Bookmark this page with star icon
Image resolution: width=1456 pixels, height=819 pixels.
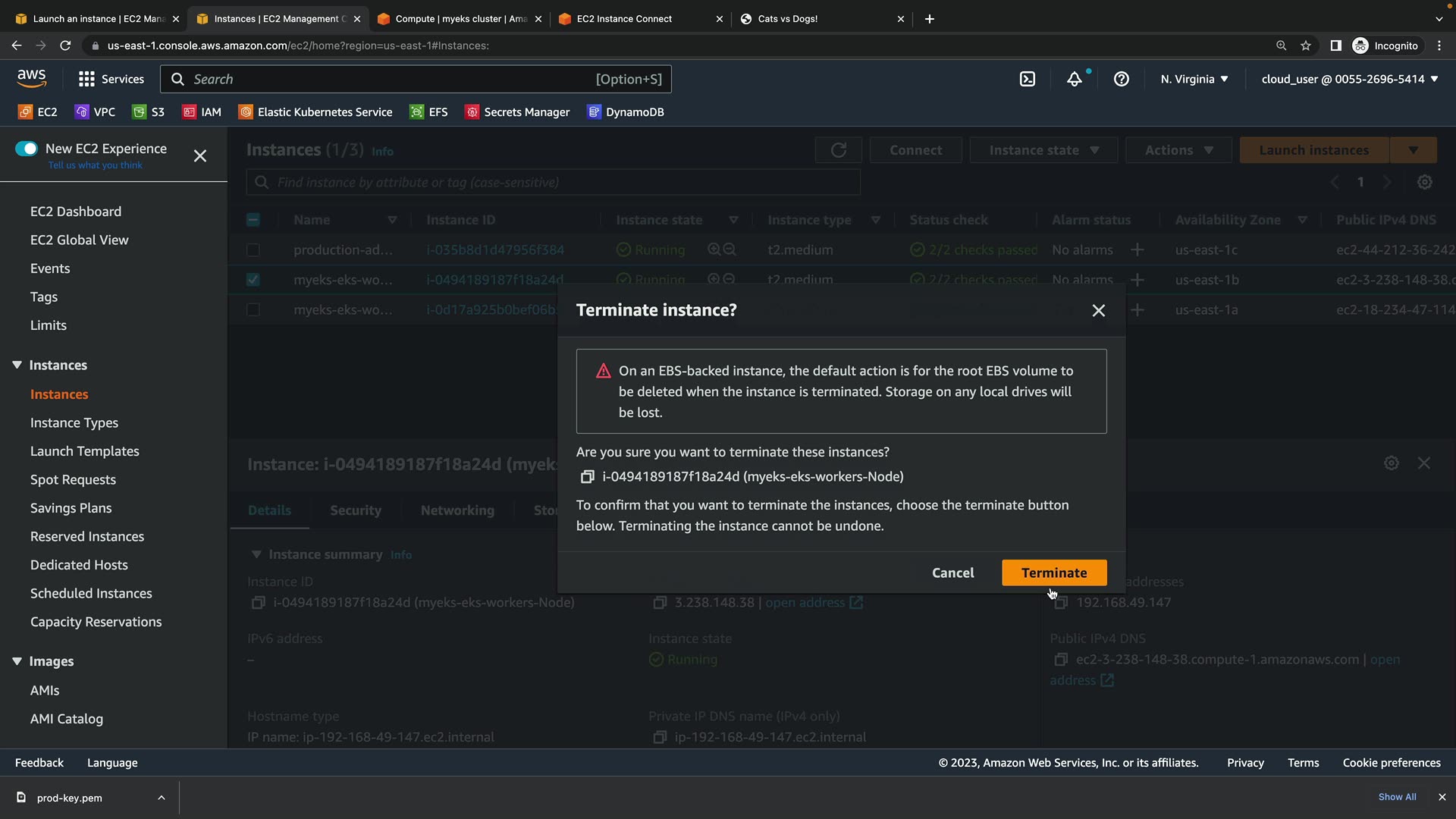coord(1306,45)
